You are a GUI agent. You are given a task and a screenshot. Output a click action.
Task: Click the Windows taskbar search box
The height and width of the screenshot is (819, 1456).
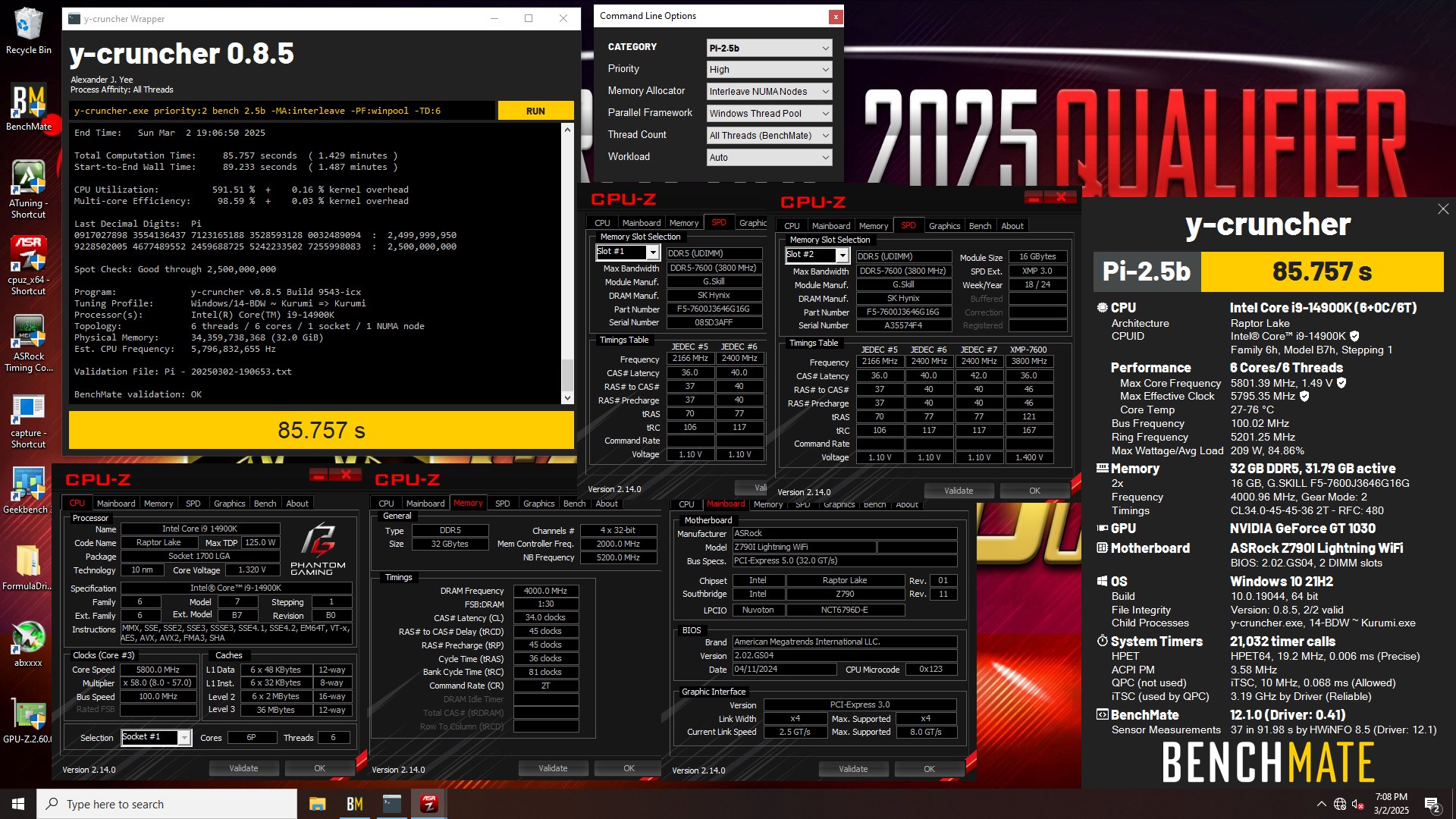click(x=167, y=804)
